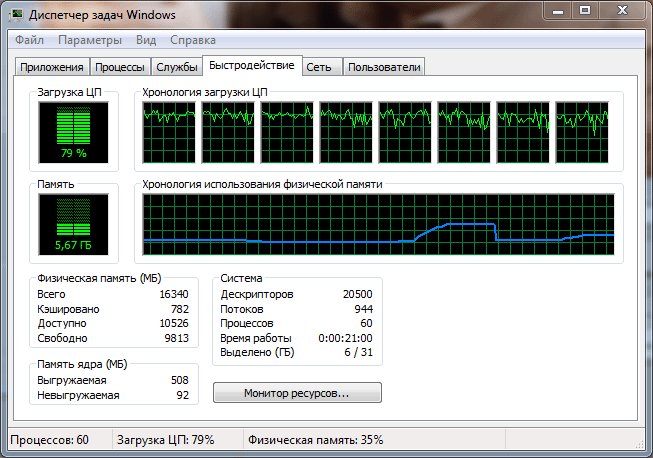Click the Хронология загрузки ЦП label
Image resolution: width=653 pixels, height=458 pixels.
(x=205, y=92)
